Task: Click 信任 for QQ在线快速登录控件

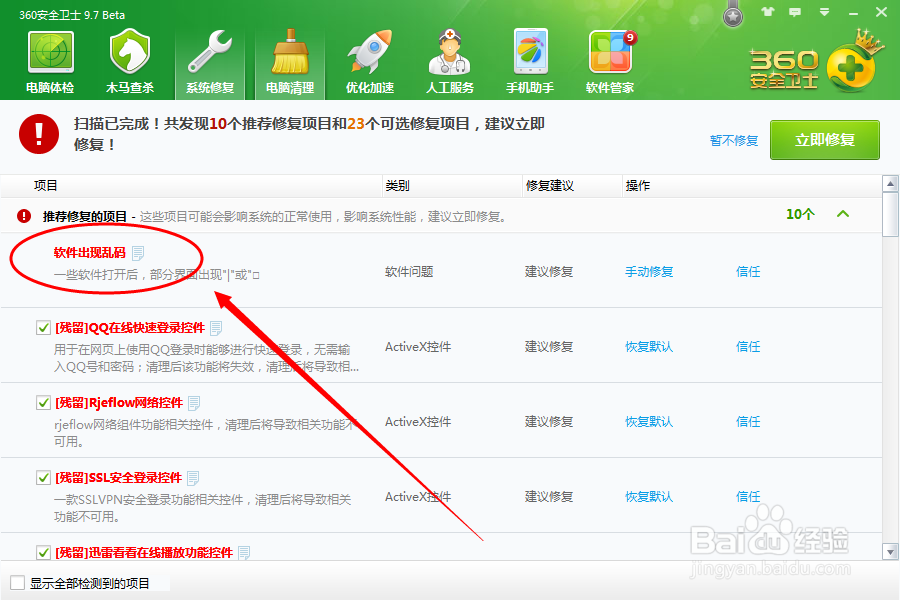Action: coord(748,347)
